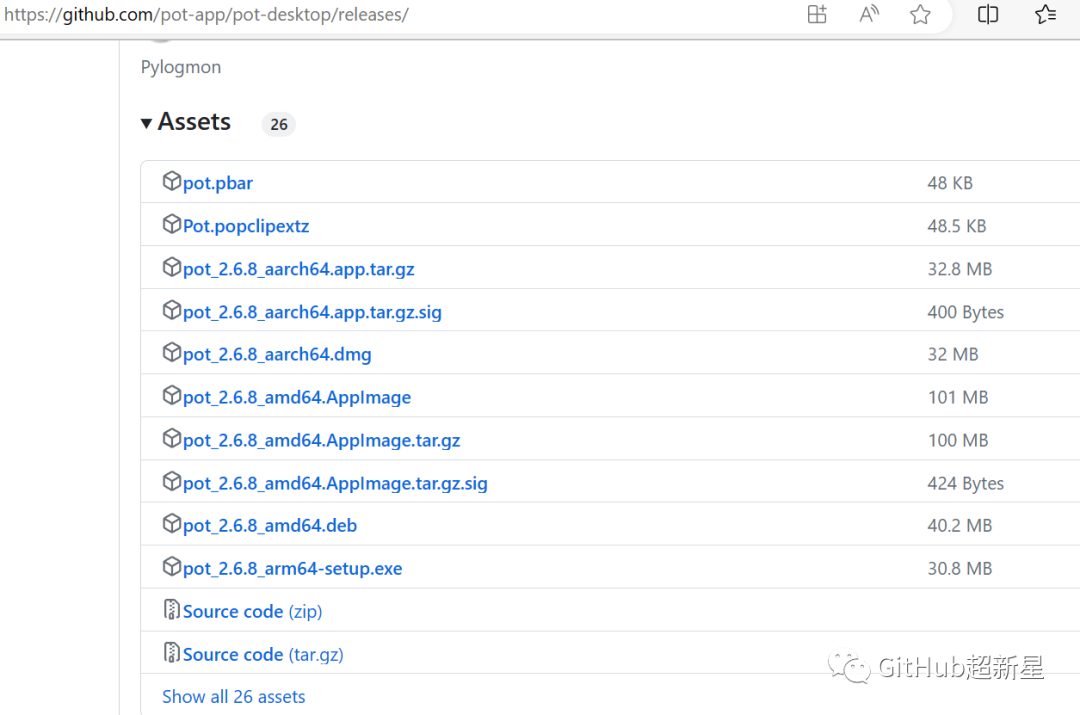Open browser apps grid icon in address bar

click(817, 14)
